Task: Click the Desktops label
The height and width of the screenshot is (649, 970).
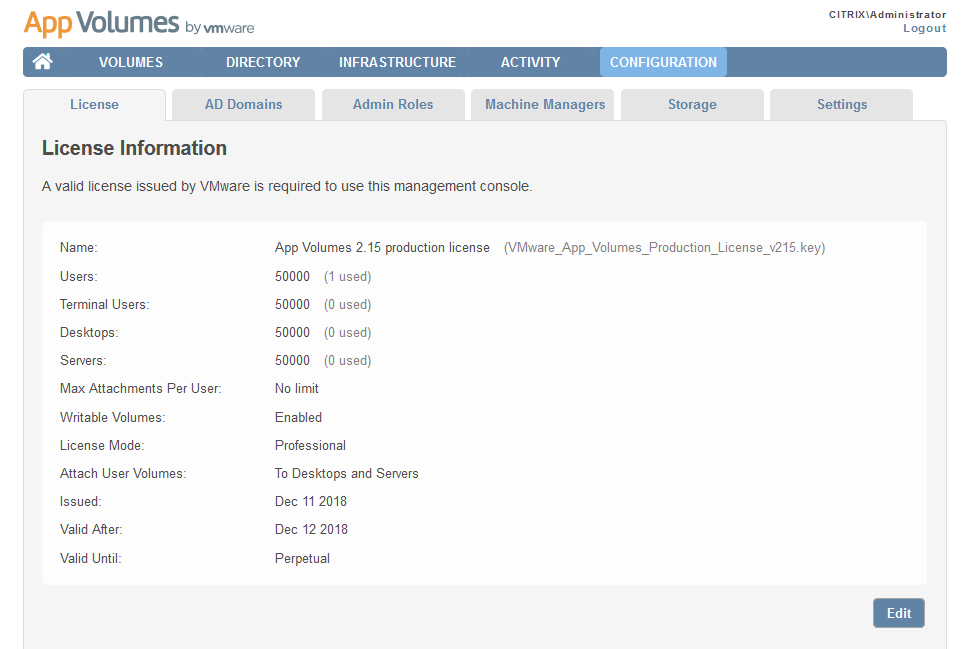Action: [x=89, y=332]
